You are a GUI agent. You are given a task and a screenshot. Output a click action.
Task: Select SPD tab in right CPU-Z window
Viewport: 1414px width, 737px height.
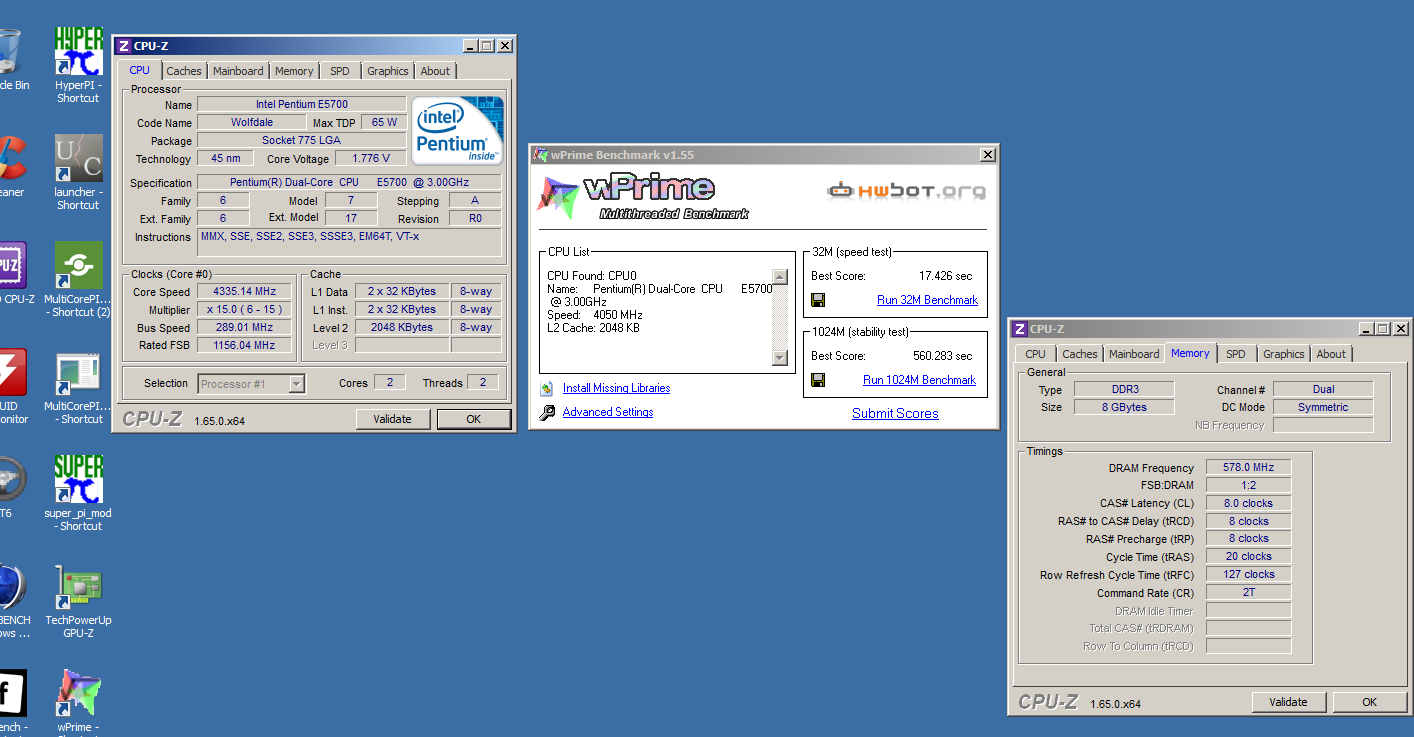coord(1236,354)
